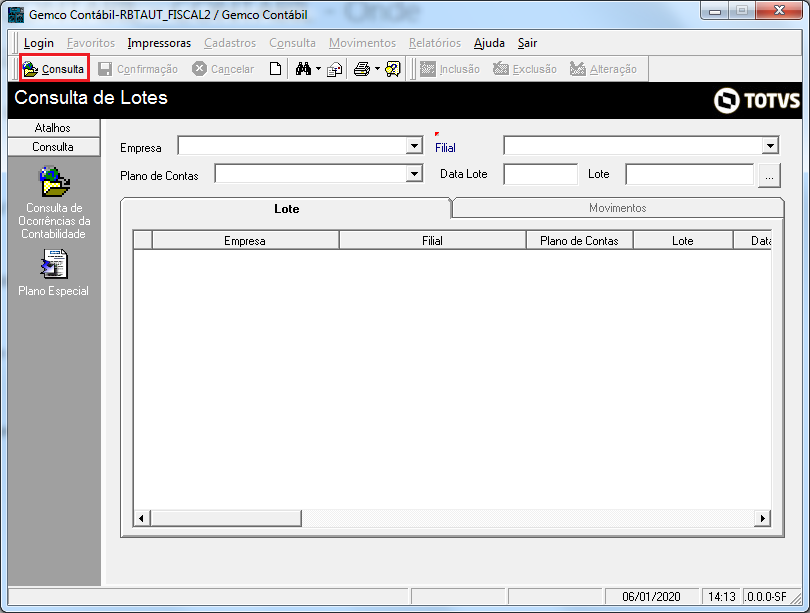Click the horizontal scrollbar left arrow

[142, 518]
